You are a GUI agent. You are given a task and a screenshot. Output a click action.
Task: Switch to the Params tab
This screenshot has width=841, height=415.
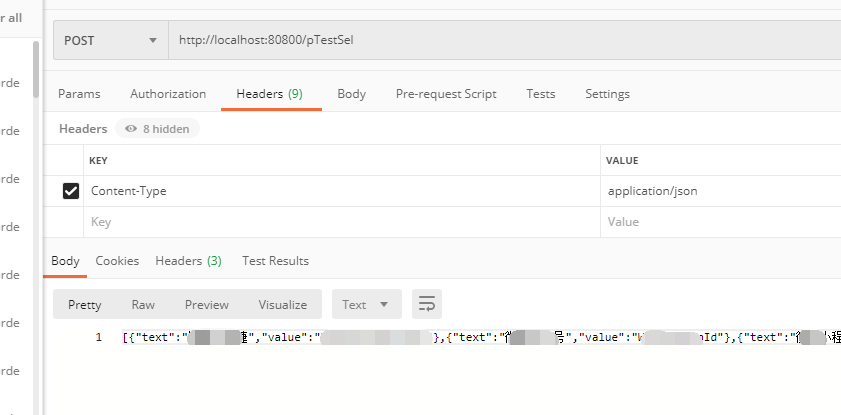(79, 94)
